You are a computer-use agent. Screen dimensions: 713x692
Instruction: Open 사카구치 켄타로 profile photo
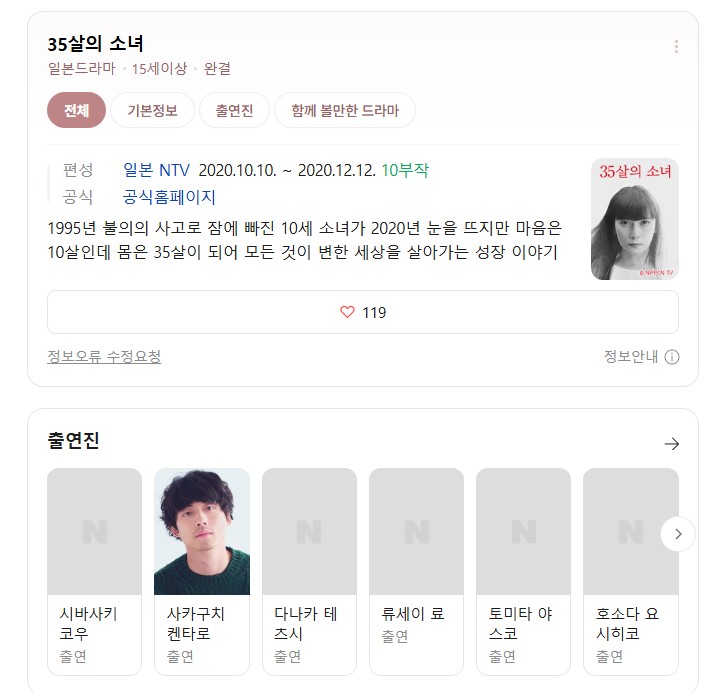click(x=202, y=532)
